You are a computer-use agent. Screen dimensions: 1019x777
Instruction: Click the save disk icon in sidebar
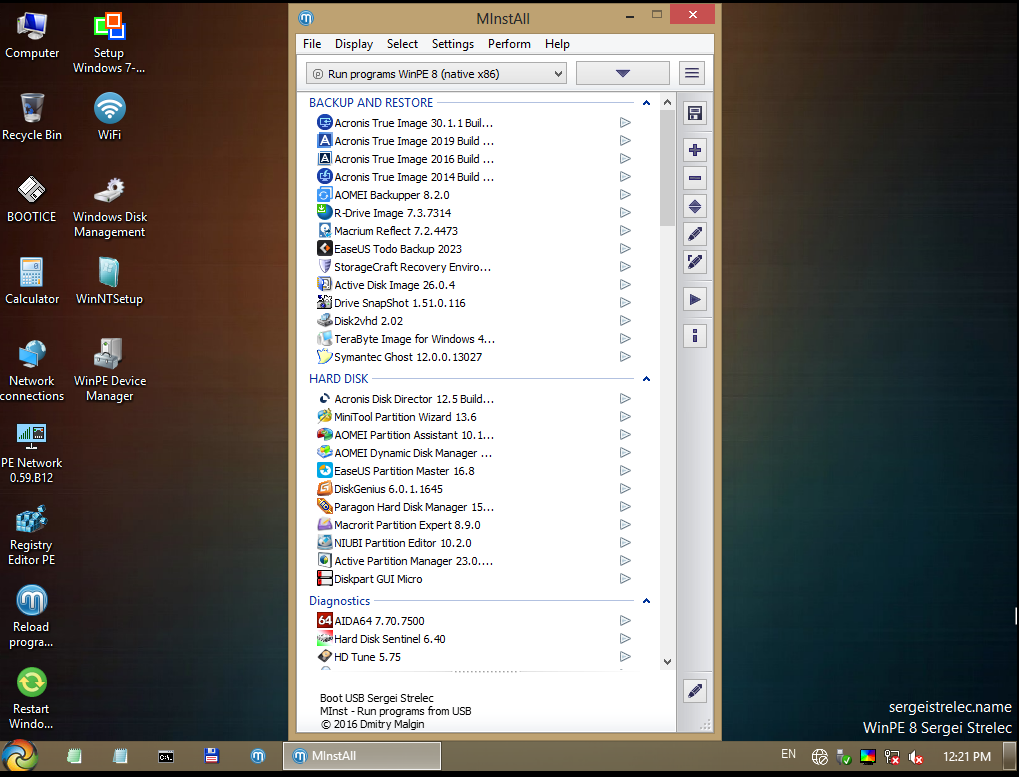point(695,114)
